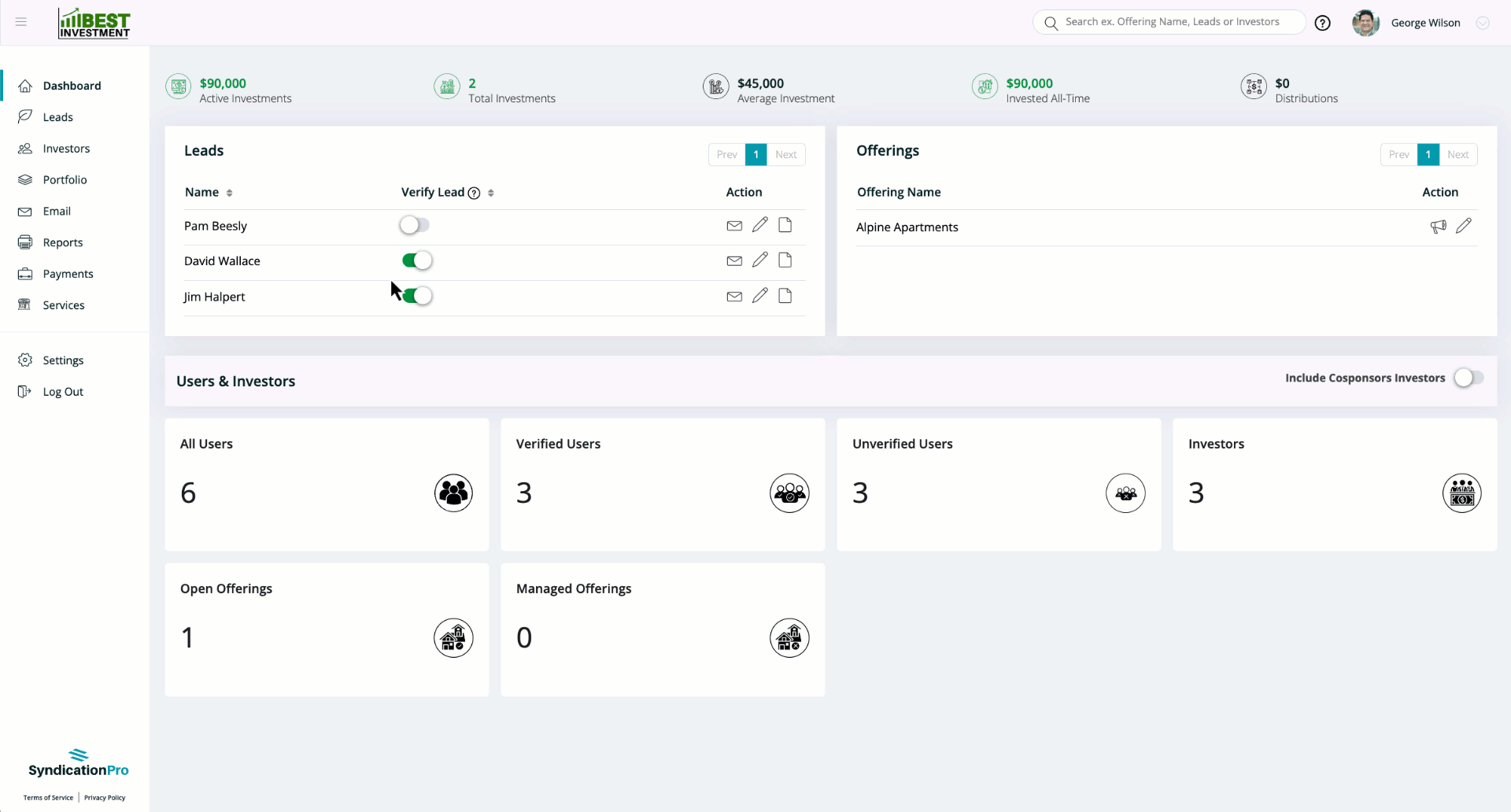Click the edit pencil for Alpine Apartments offering
Image resolution: width=1511 pixels, height=812 pixels.
pyautogui.click(x=1465, y=226)
